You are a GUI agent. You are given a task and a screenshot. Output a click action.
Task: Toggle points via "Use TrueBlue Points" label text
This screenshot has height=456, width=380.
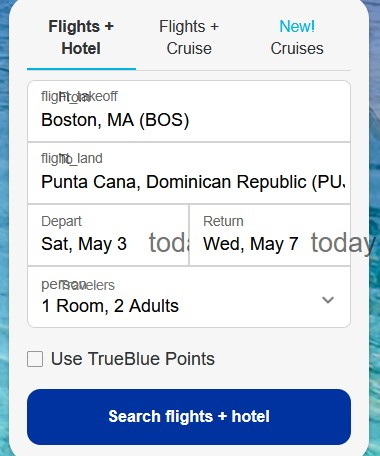click(x=133, y=359)
